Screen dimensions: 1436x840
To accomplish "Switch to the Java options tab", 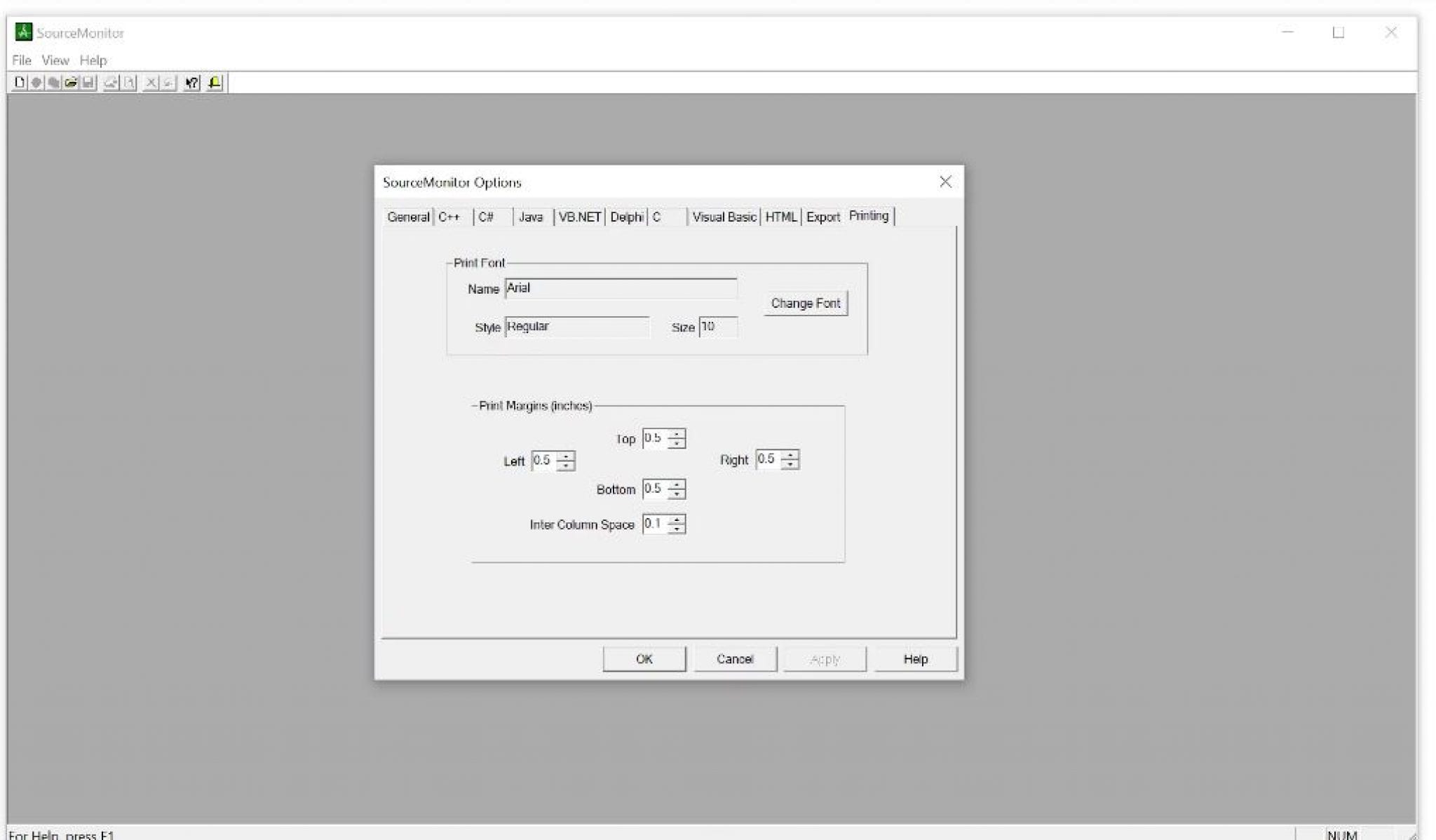I will 531,217.
